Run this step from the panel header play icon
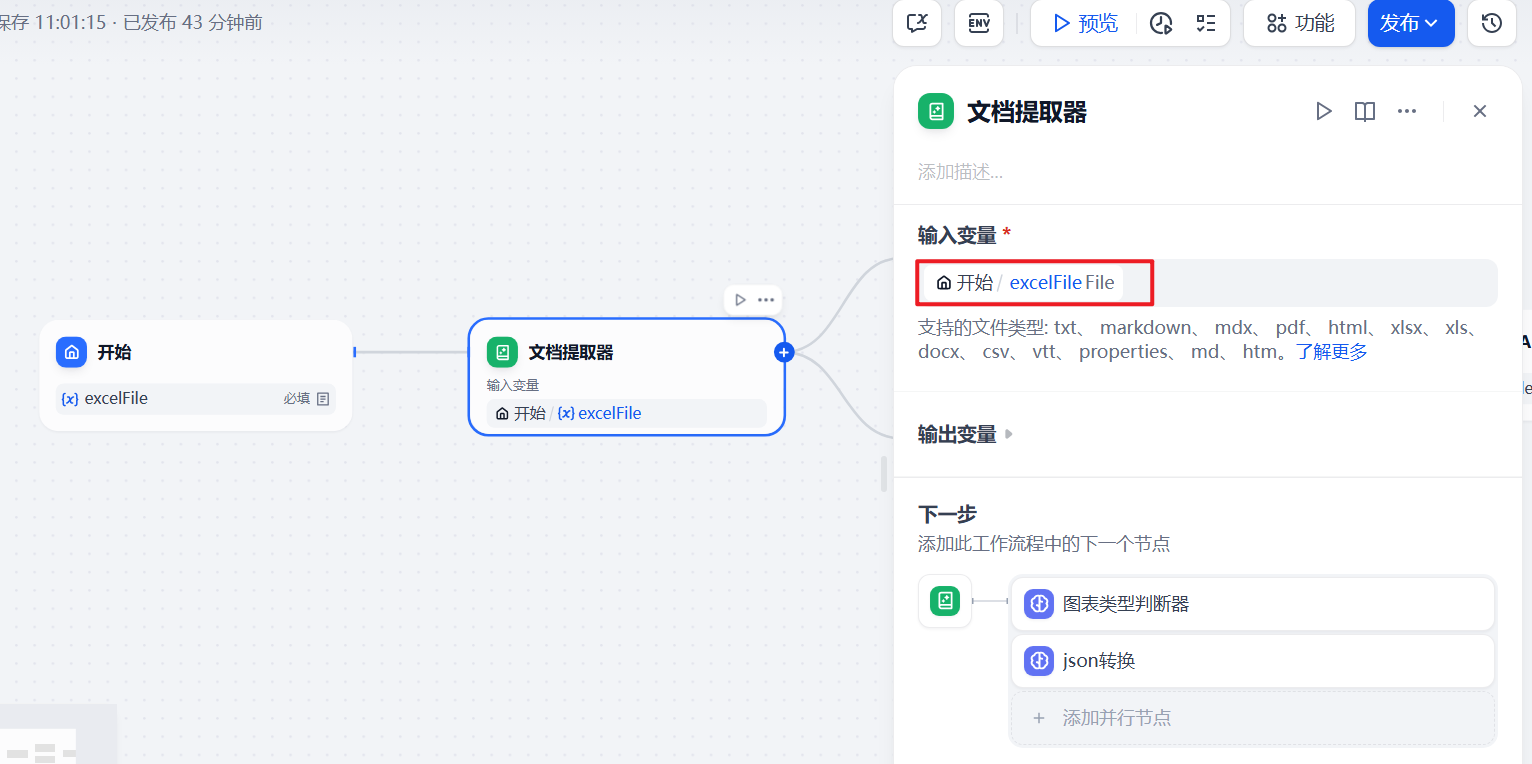The height and width of the screenshot is (764, 1532). (x=1323, y=111)
